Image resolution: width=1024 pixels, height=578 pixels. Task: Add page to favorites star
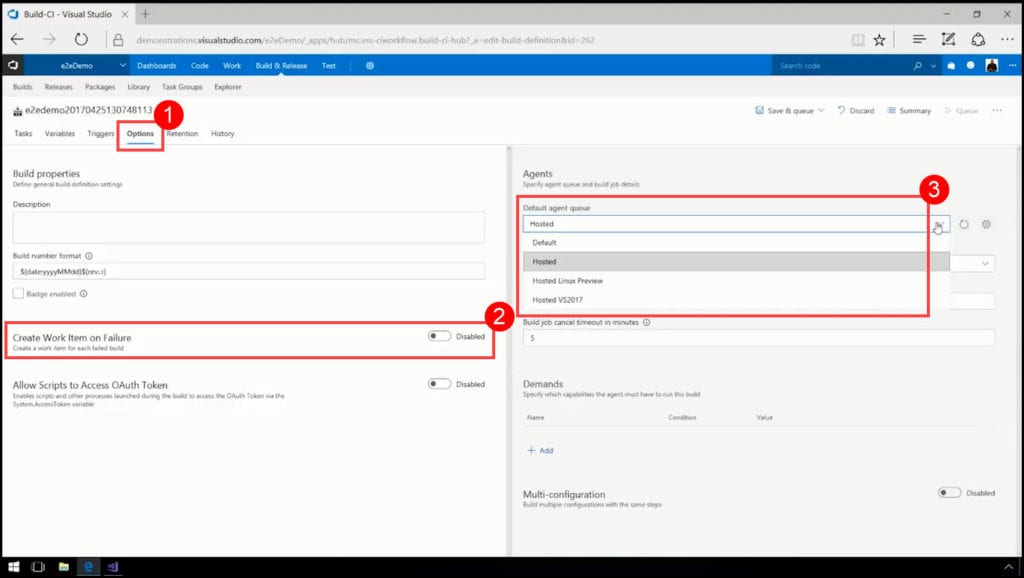[880, 40]
